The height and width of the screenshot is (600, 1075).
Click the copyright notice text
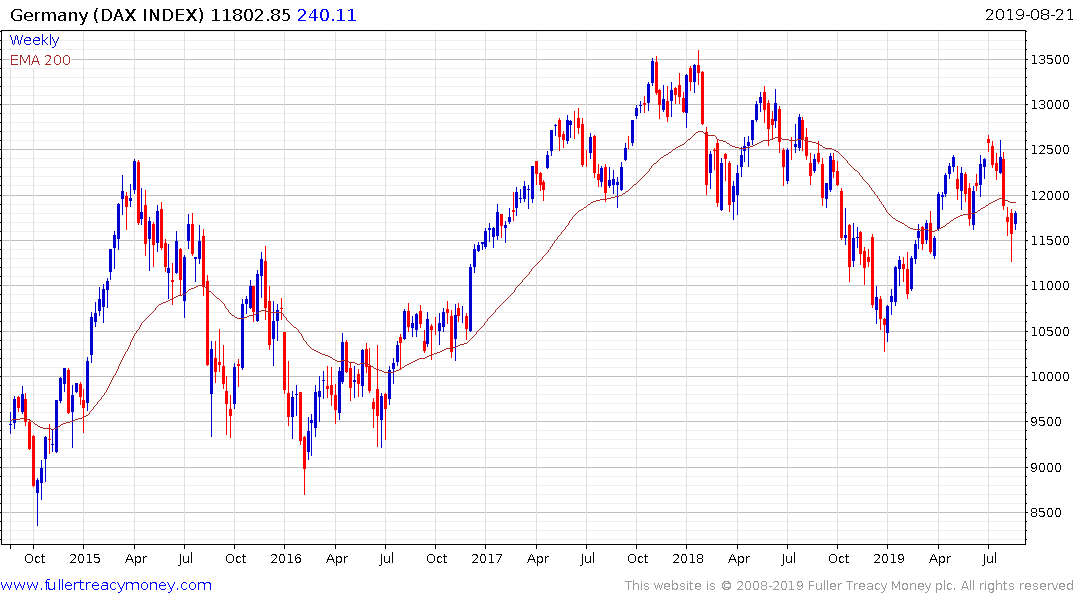pyautogui.click(x=849, y=586)
